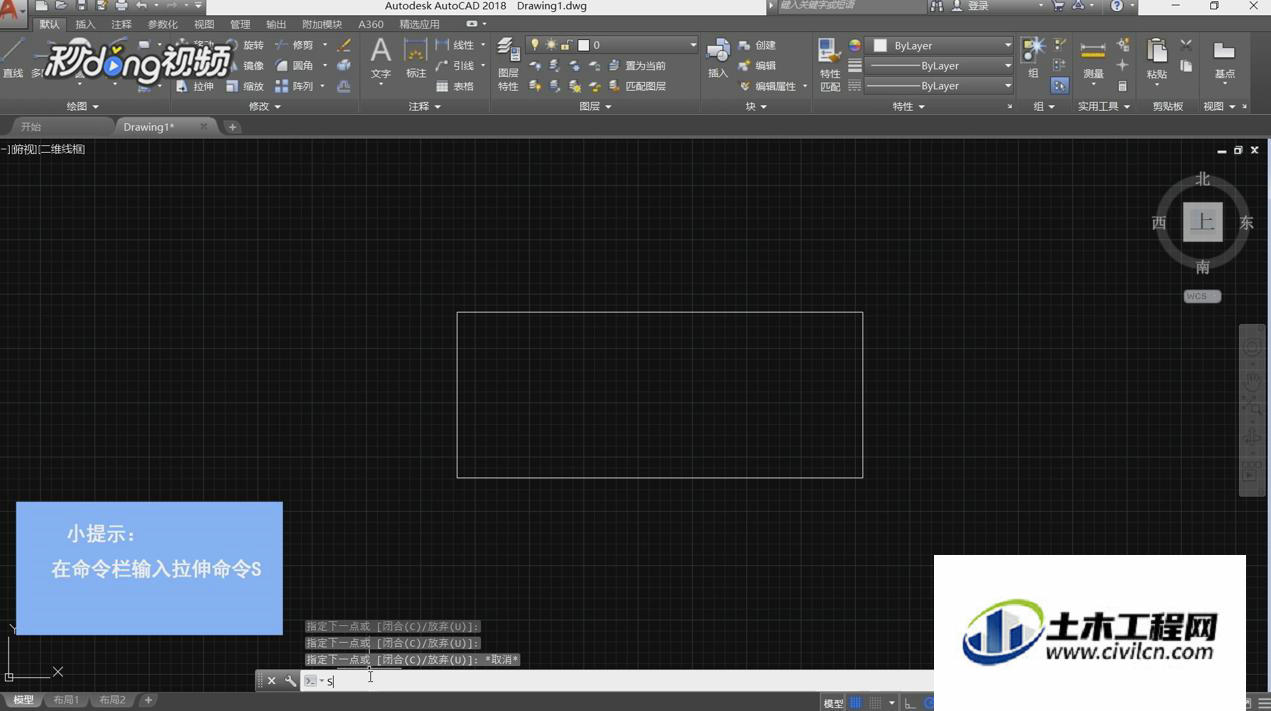Click the Undo arrow in quick access toolbar

coord(142,6)
